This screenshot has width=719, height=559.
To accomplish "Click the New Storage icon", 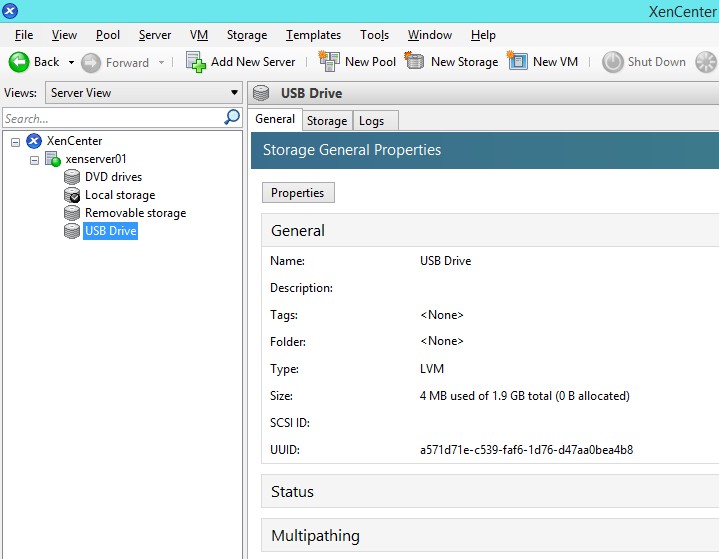I will [x=415, y=61].
